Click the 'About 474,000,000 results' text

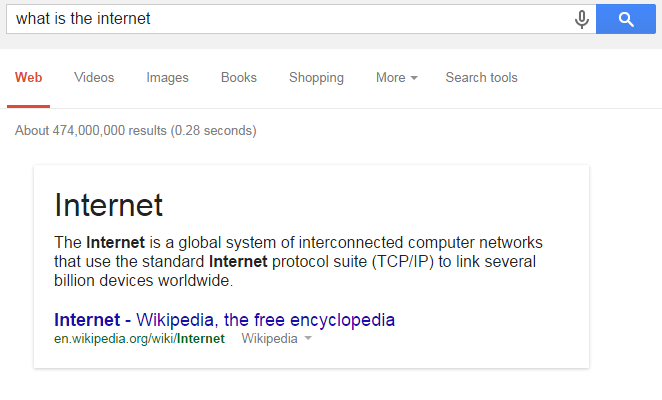pyautogui.click(x=136, y=131)
